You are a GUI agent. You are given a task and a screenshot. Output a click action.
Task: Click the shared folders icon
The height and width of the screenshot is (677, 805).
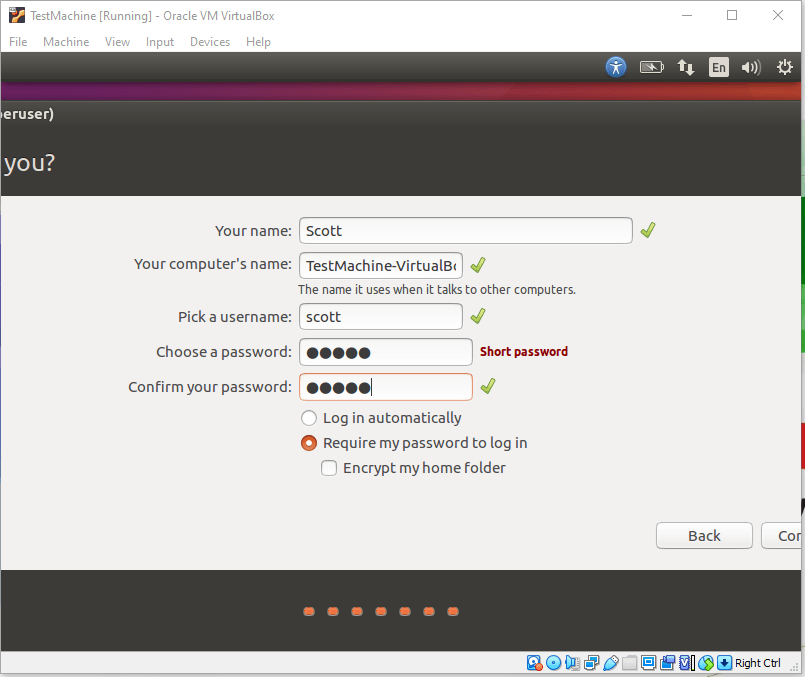[x=629, y=663]
